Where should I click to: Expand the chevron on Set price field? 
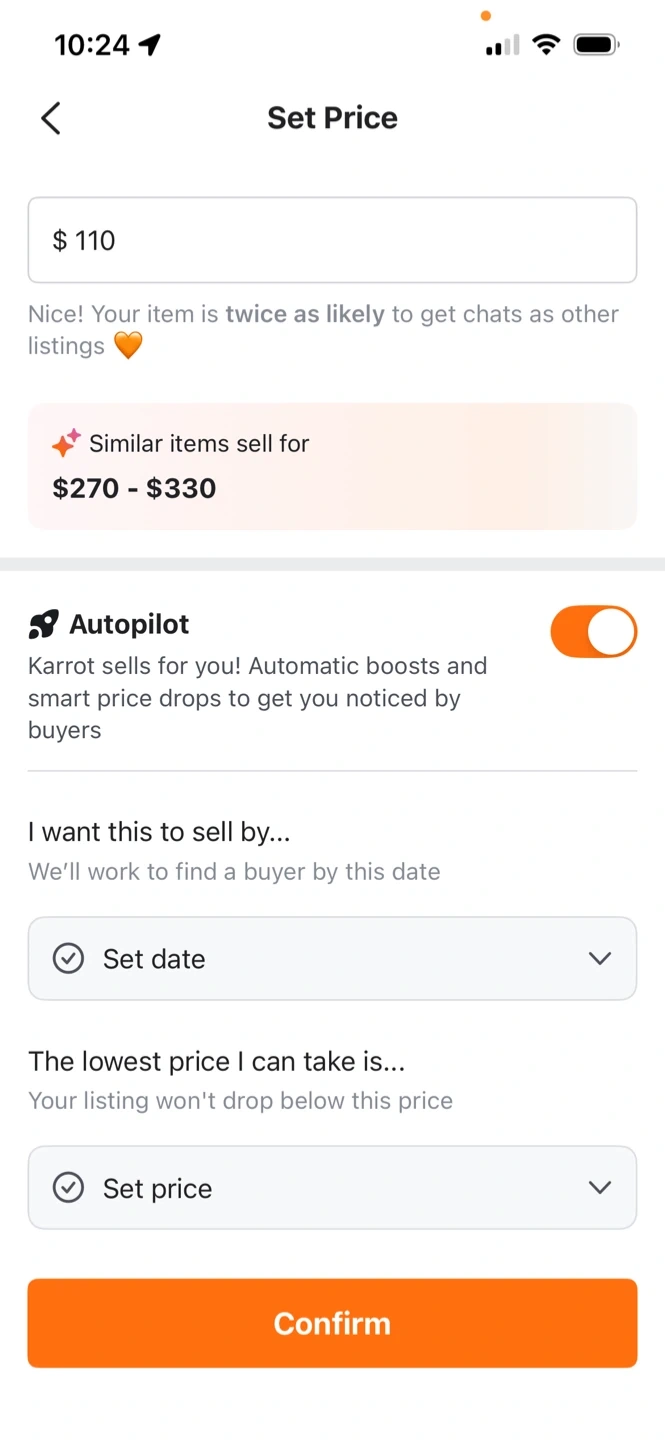(600, 1188)
